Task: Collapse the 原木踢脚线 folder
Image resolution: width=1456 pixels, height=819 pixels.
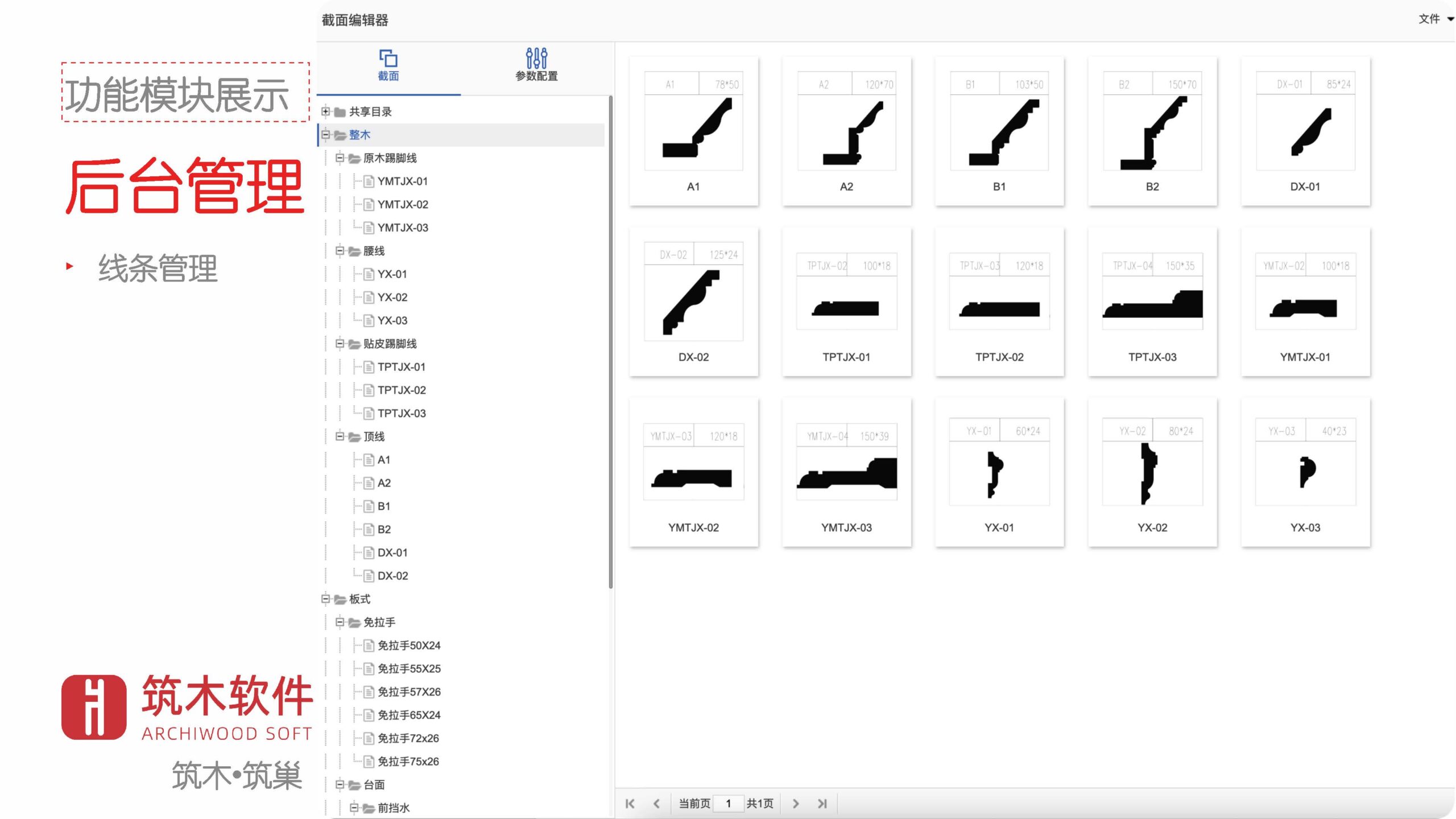Action: (340, 158)
